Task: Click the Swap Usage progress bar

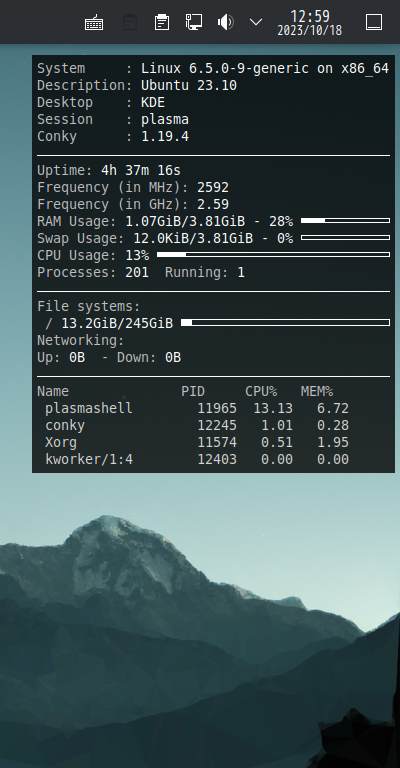Action: pyautogui.click(x=345, y=238)
